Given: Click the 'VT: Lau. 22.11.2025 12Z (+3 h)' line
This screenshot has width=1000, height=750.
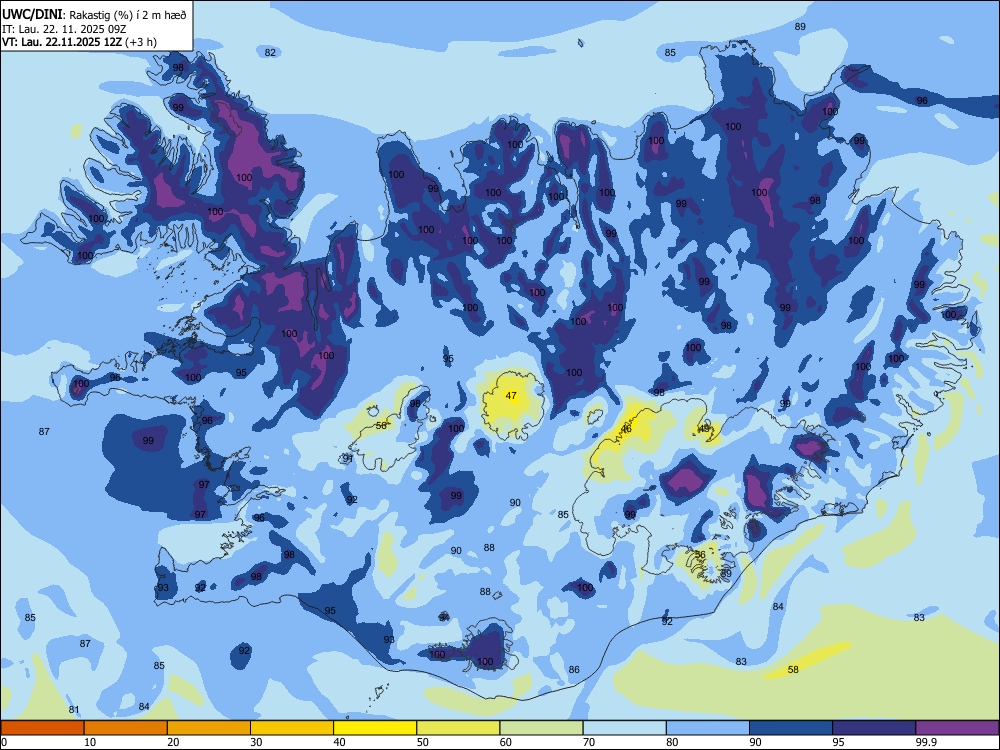Looking at the screenshot, I should click(79, 42).
